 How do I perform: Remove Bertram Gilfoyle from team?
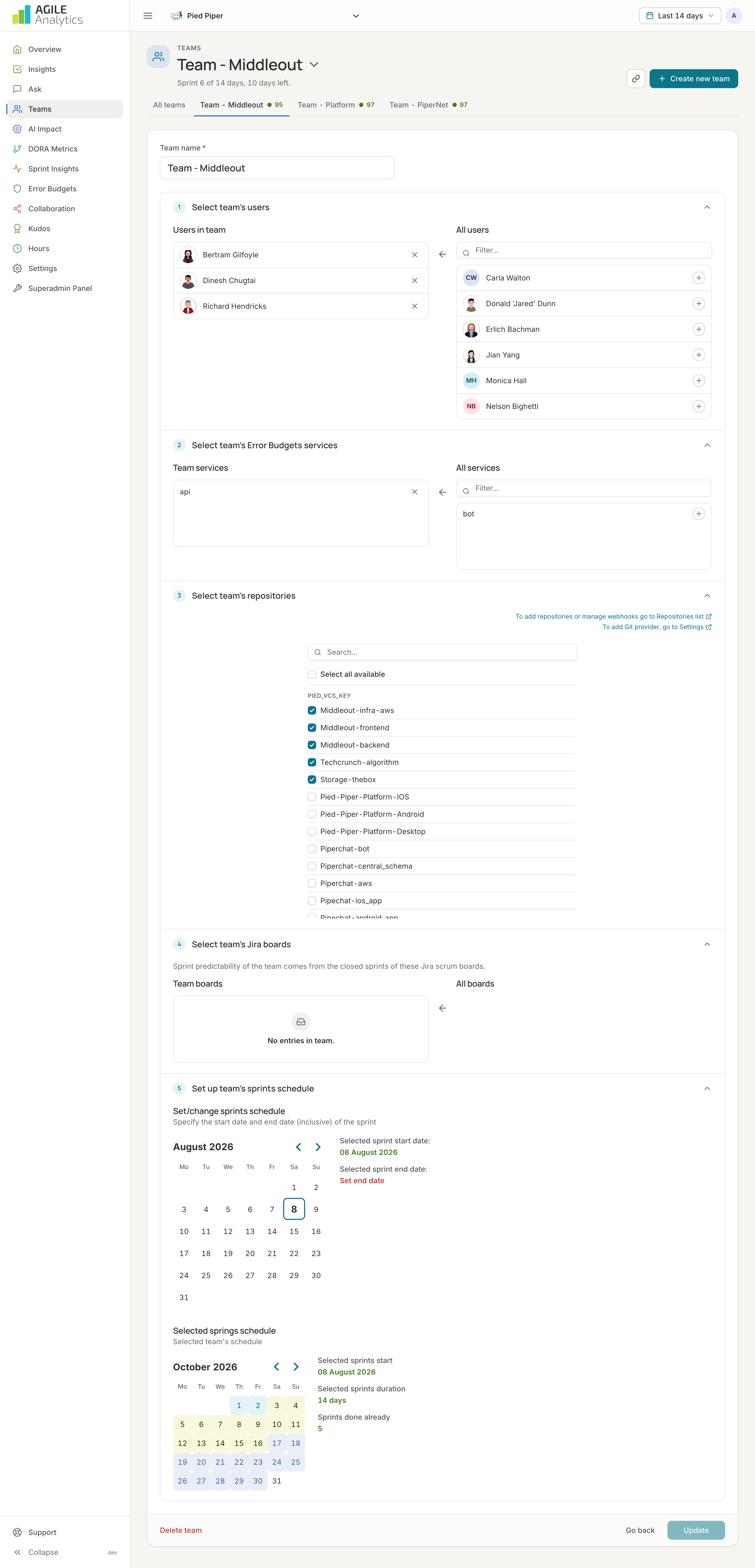[x=415, y=255]
